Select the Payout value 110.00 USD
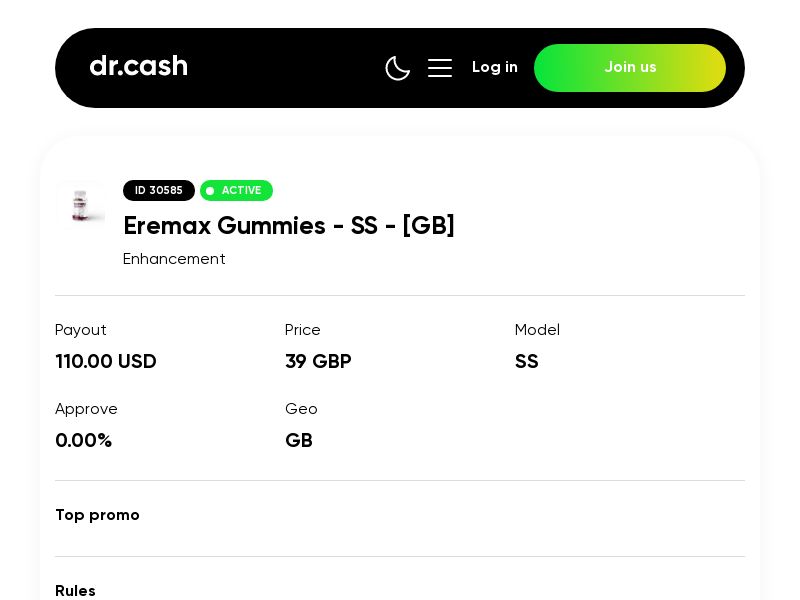 106,362
